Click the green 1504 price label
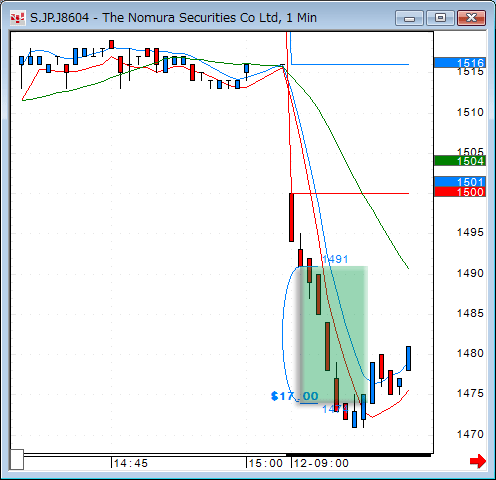The width and height of the screenshot is (496, 480). (x=460, y=161)
